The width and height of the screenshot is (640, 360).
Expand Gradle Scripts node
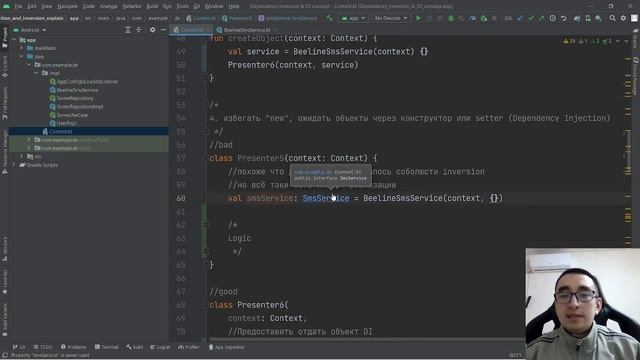pos(15,165)
